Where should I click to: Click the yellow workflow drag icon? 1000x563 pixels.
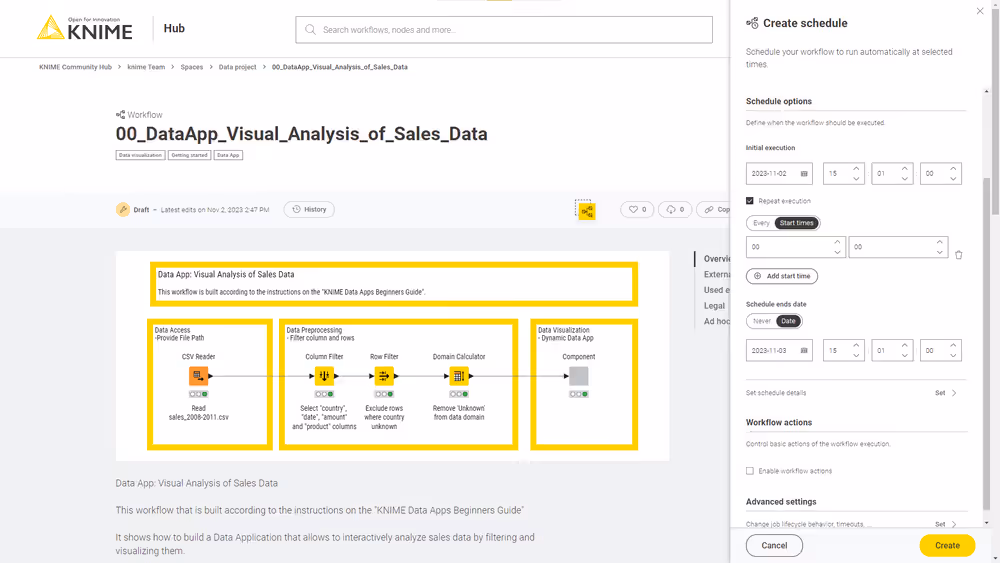point(586,210)
